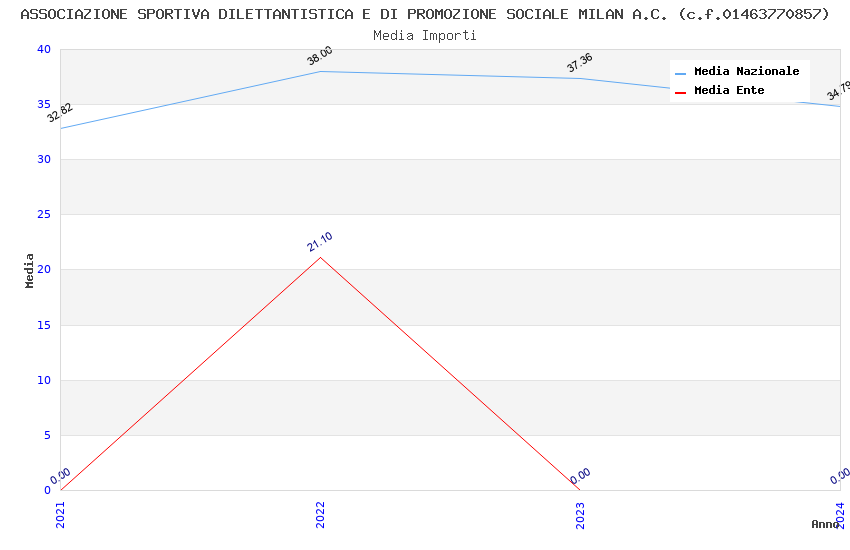Screen dimensions: 850x550
Task: Click the 2021 x-axis year label
Action: [60, 514]
